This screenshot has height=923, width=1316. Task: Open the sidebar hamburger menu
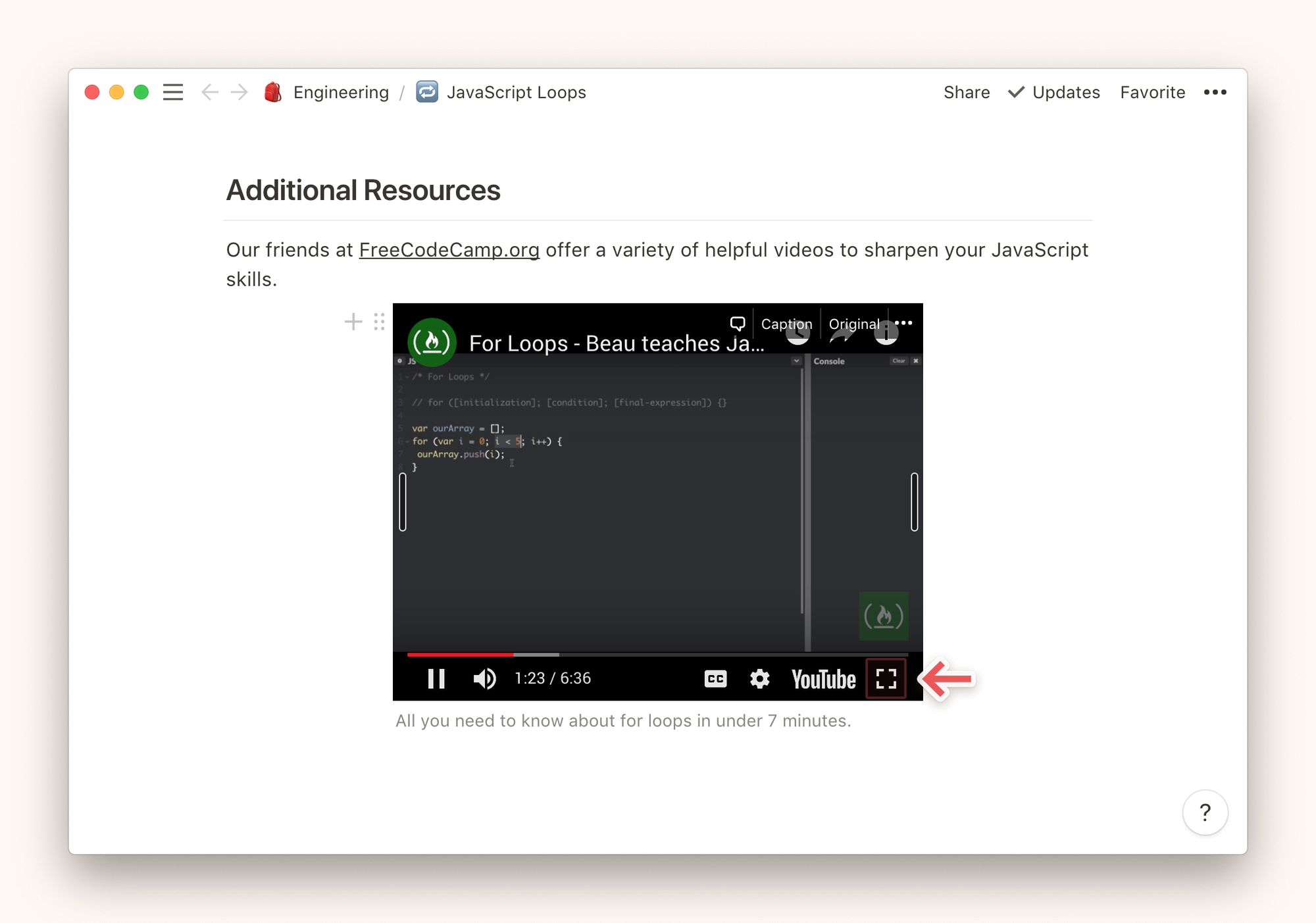[173, 92]
